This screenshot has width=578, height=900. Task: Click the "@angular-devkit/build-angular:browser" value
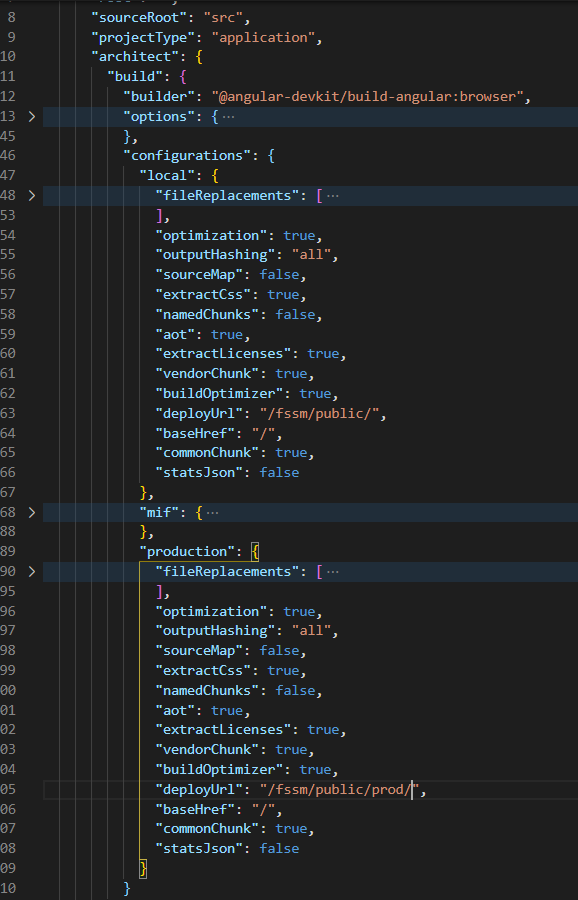[367, 96]
